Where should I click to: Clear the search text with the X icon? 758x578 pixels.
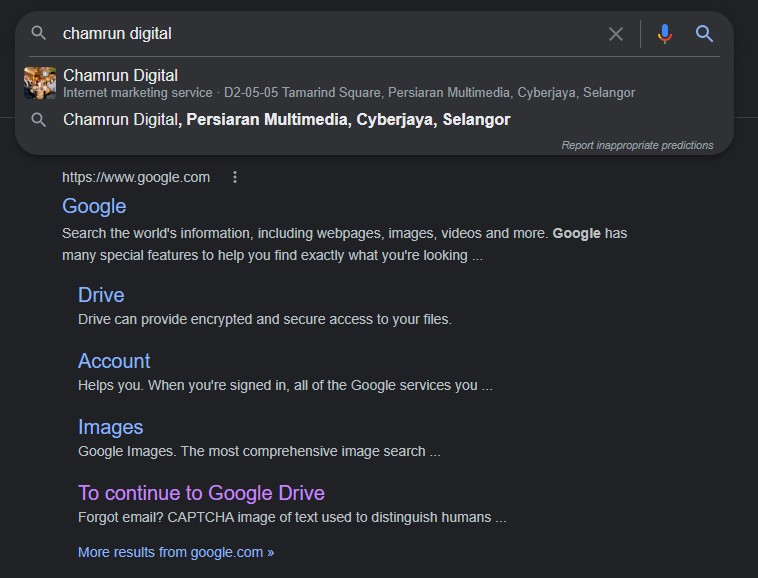click(616, 34)
